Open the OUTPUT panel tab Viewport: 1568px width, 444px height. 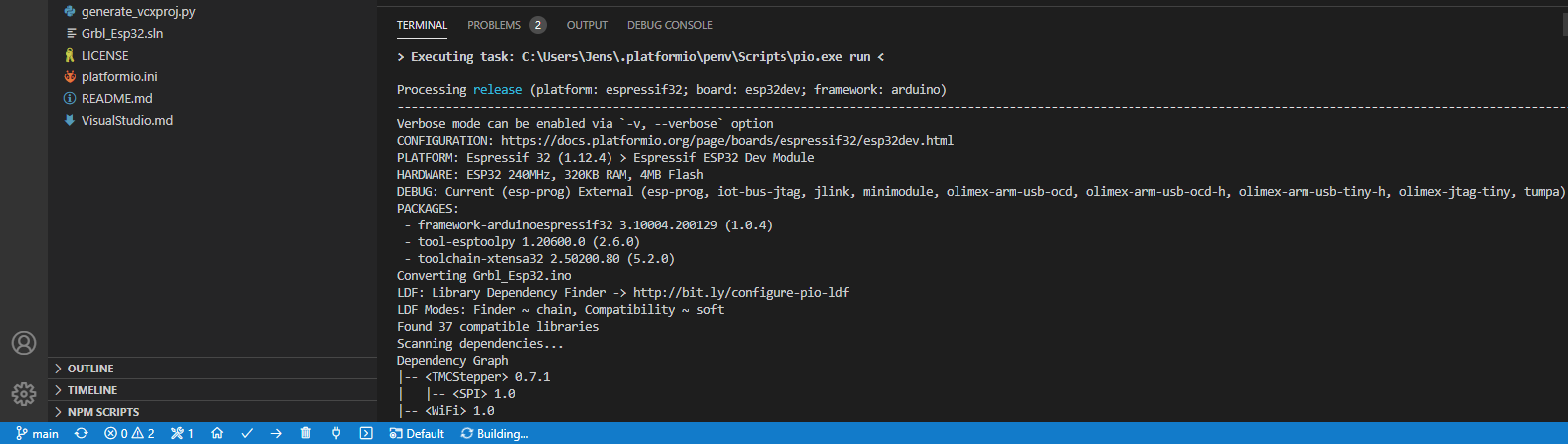587,25
